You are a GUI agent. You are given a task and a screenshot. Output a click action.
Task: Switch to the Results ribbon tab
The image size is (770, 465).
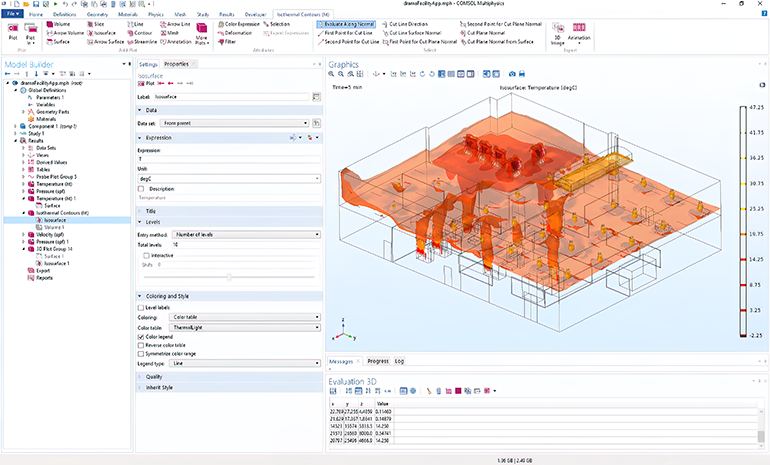click(227, 16)
